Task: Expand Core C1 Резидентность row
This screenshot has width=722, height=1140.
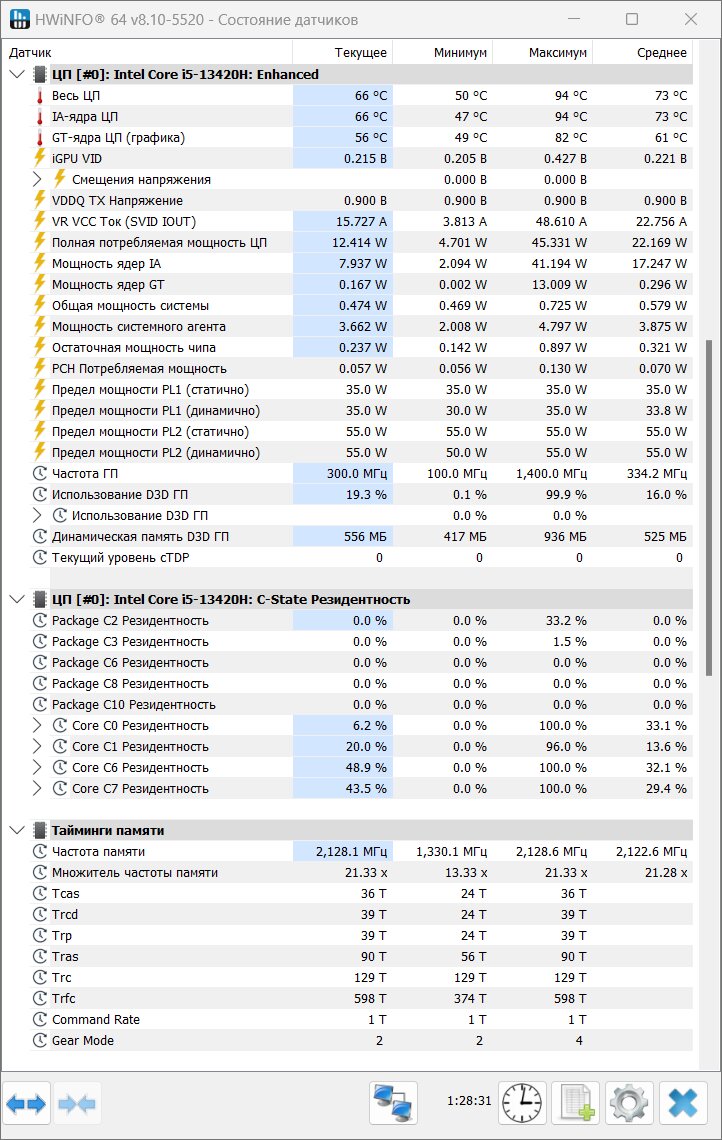Action: tap(37, 747)
